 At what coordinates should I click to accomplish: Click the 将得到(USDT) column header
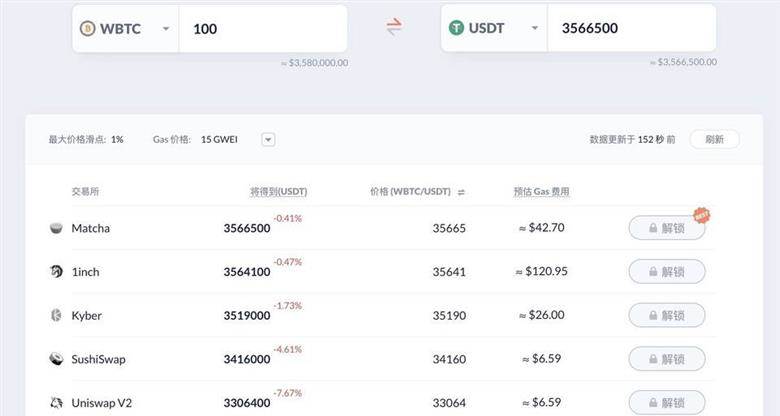279,192
